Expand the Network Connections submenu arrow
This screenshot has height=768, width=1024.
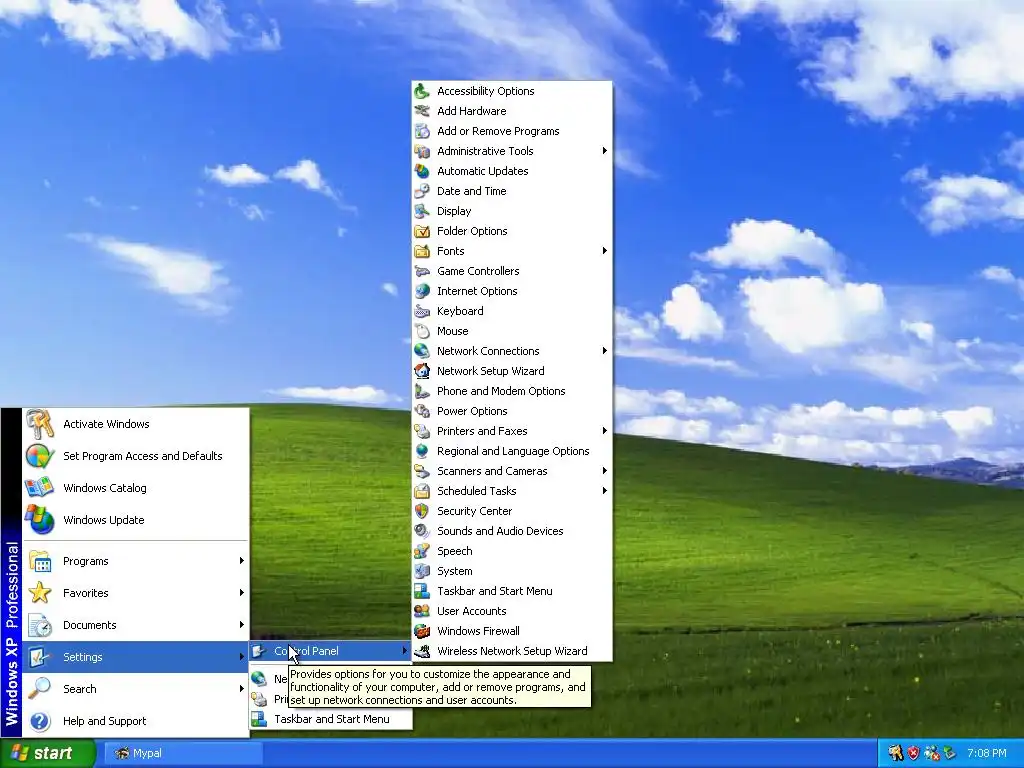pos(605,351)
